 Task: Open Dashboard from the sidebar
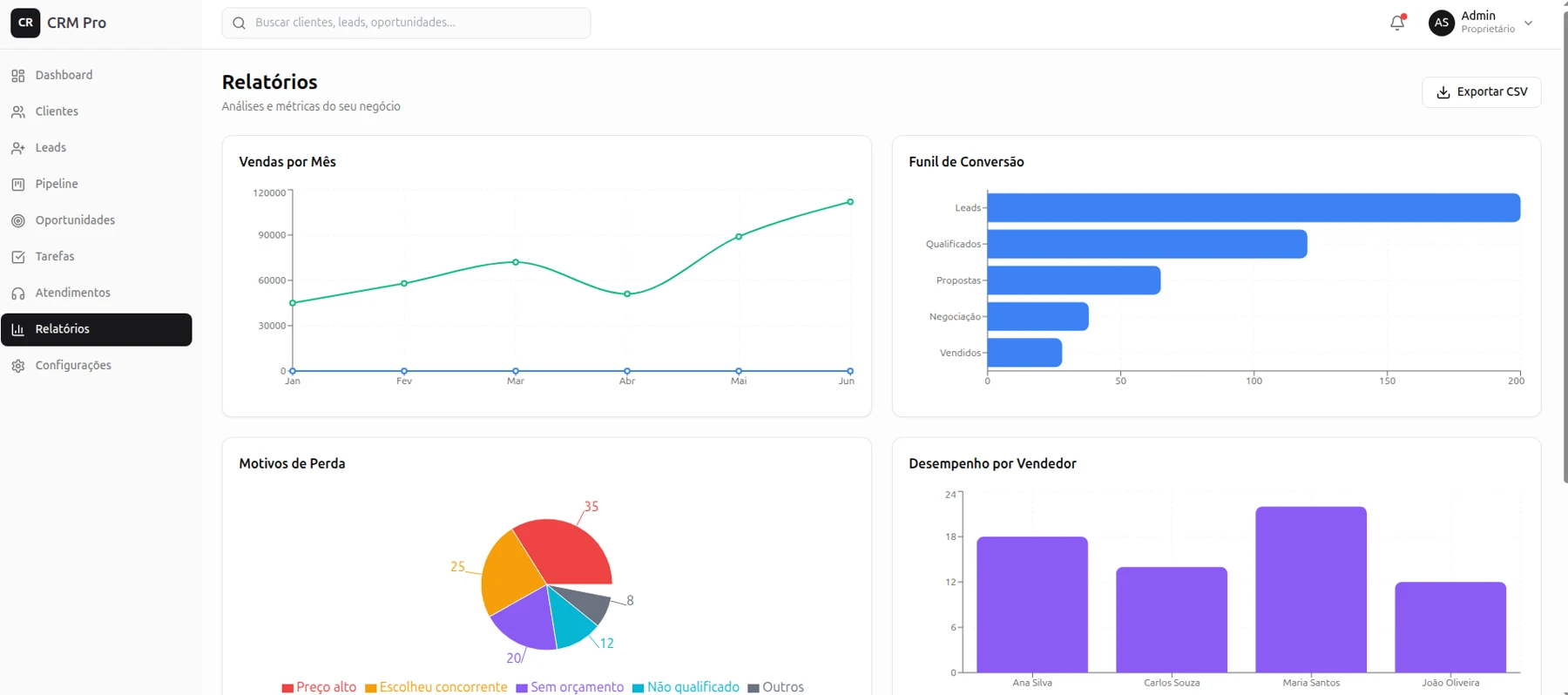pyautogui.click(x=97, y=76)
